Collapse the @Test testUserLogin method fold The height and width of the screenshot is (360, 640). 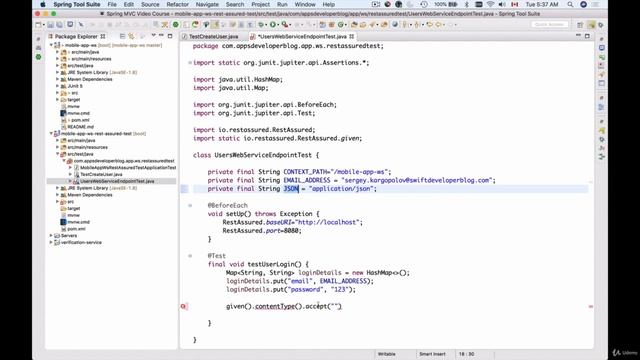pyautogui.click(x=190, y=256)
